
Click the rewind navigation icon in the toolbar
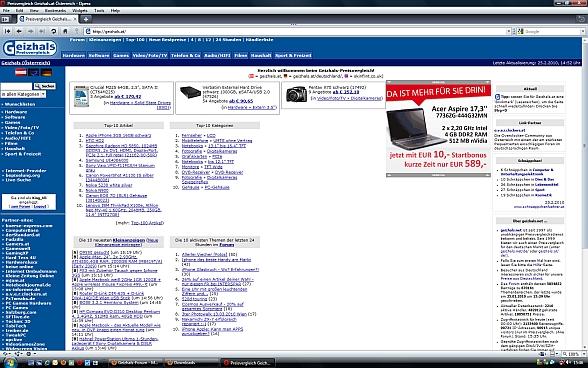point(8,32)
